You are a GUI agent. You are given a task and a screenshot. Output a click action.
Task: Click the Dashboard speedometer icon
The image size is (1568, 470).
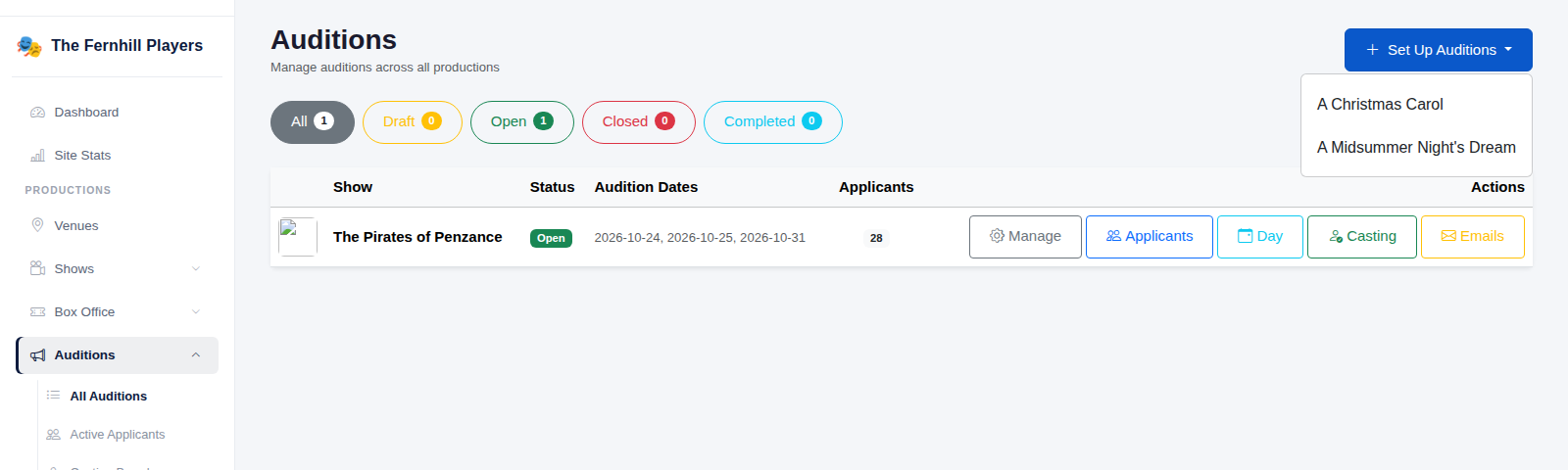[x=37, y=113]
